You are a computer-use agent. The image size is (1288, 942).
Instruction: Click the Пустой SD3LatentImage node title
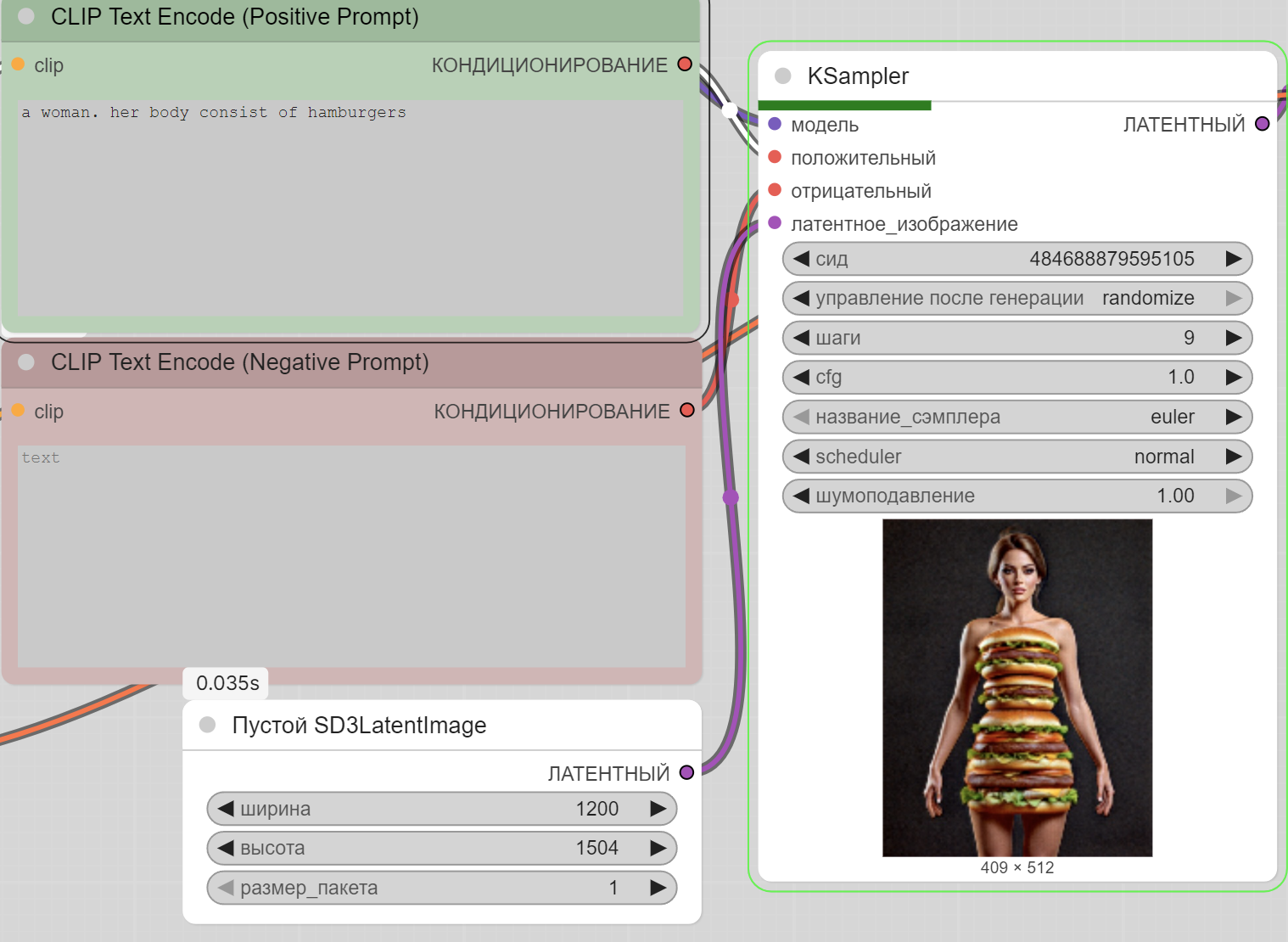pos(359,725)
